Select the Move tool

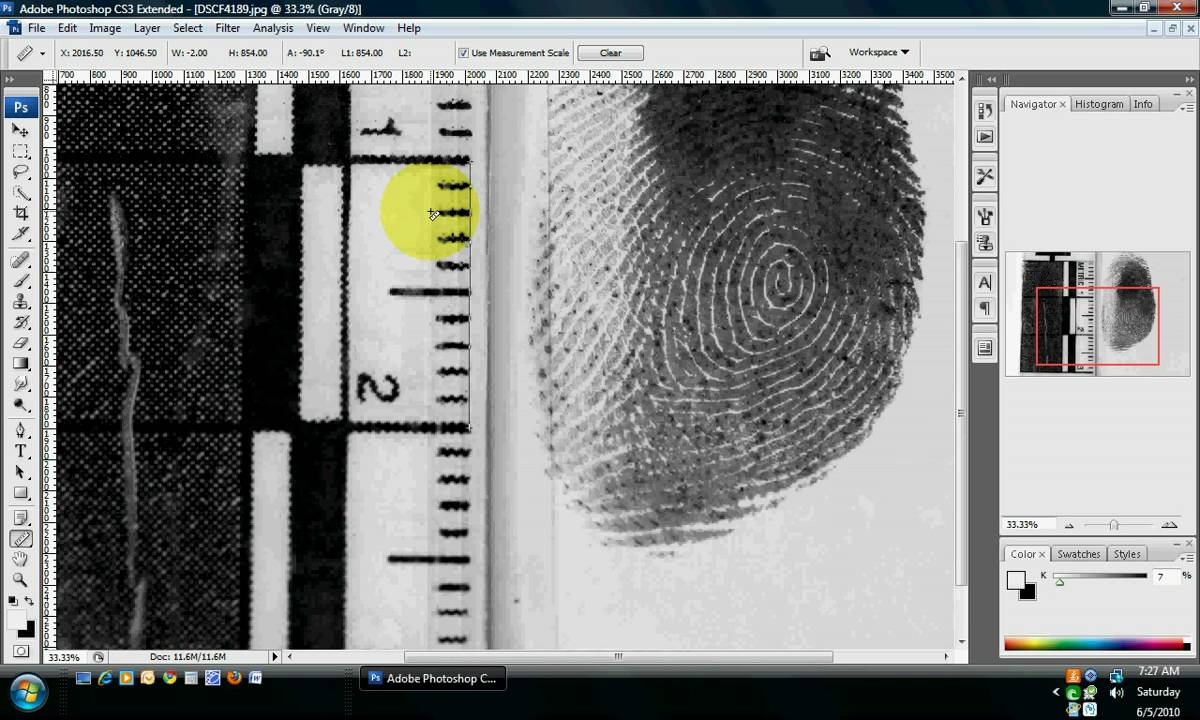pyautogui.click(x=20, y=130)
